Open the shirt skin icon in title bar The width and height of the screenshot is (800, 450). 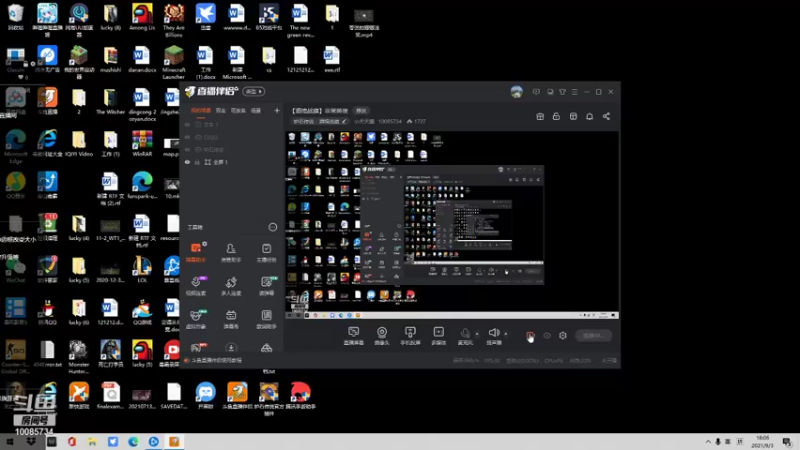pyautogui.click(x=562, y=92)
